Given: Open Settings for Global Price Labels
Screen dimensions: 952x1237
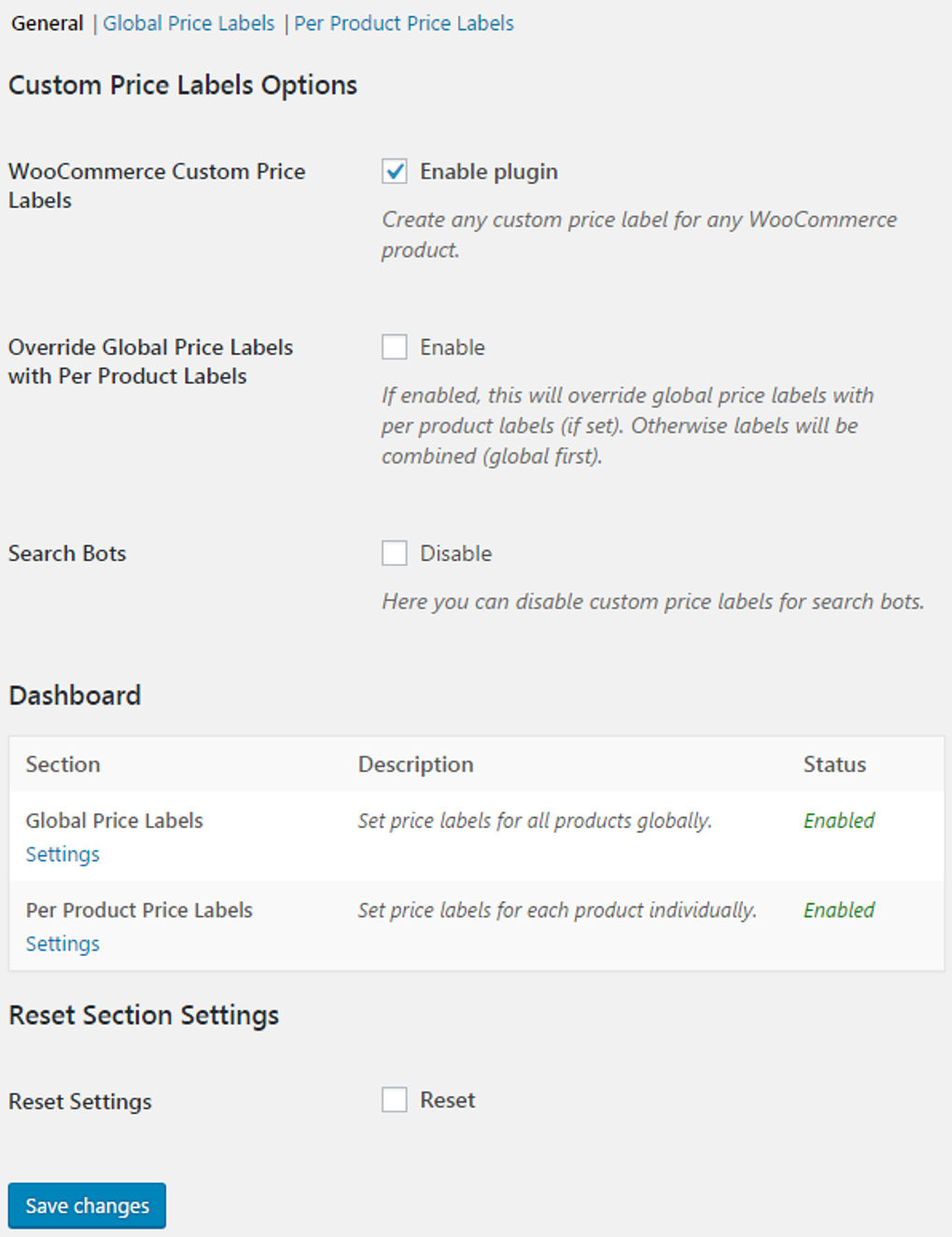Looking at the screenshot, I should [62, 853].
